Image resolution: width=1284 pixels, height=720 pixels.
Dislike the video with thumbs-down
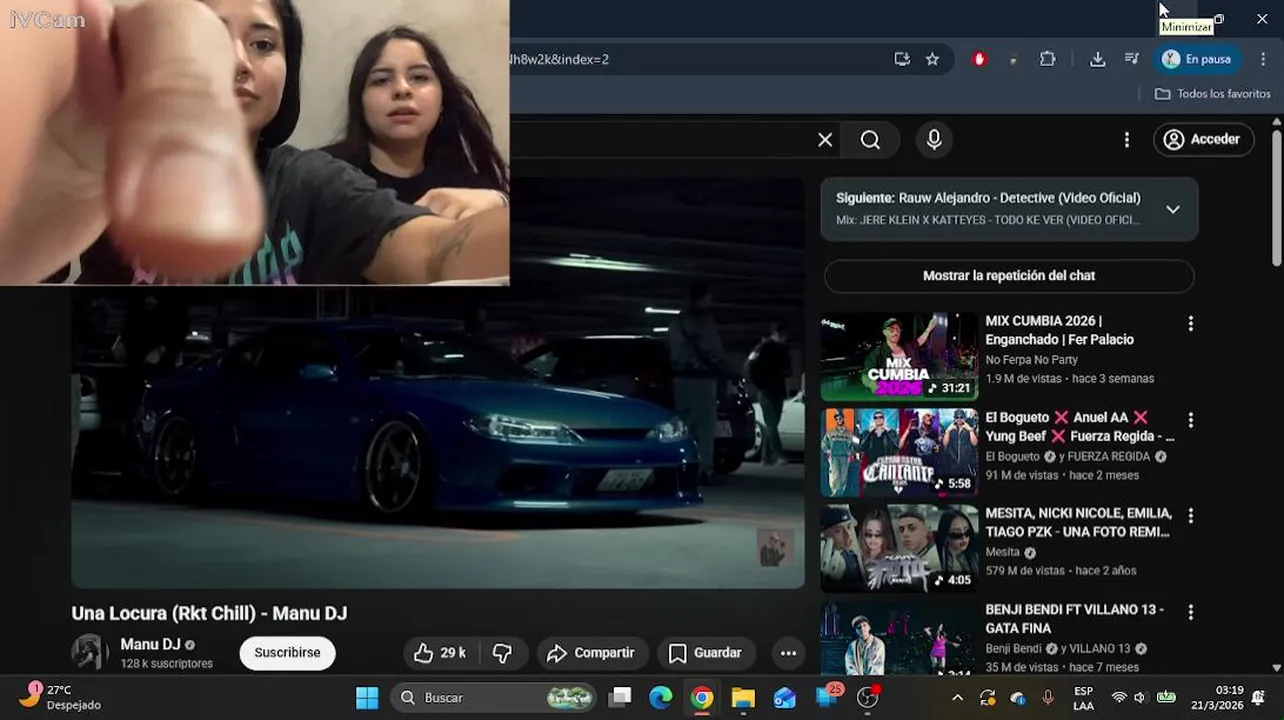[x=503, y=653]
